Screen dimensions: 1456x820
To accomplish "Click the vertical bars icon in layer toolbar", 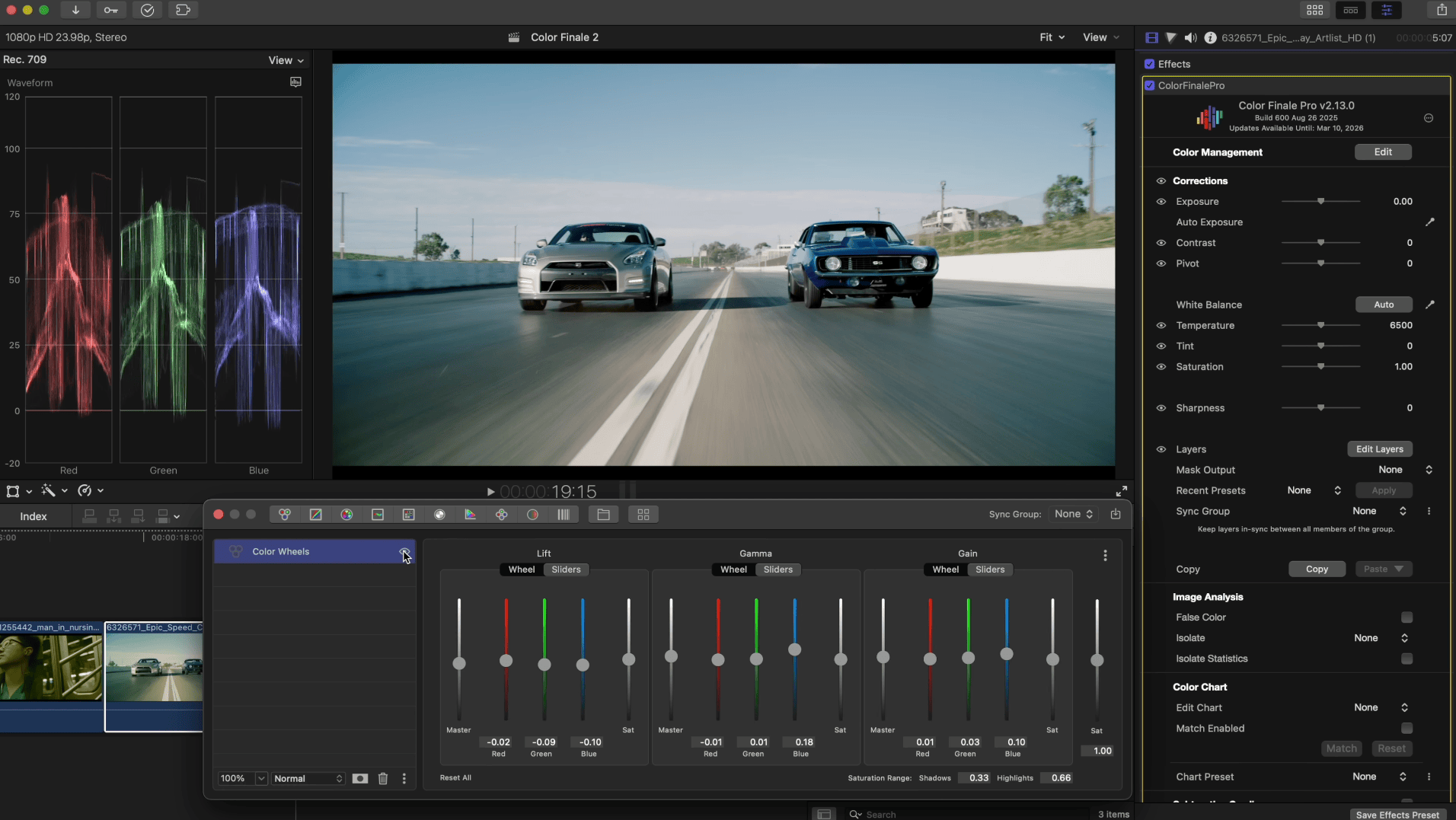I will tap(564, 515).
